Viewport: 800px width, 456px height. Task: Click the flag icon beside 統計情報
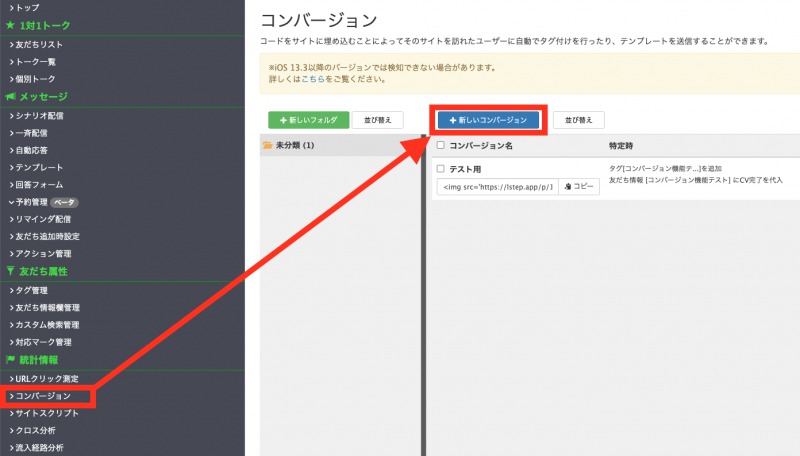pyautogui.click(x=10, y=359)
